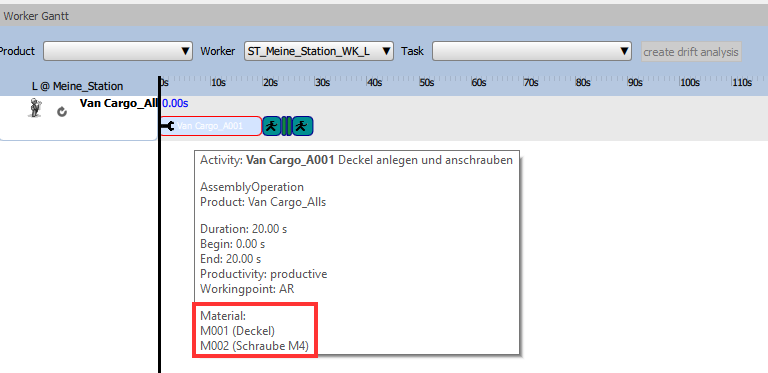This screenshot has width=768, height=373.
Task: Click the Workingpoint: AR line
Action: [247, 289]
